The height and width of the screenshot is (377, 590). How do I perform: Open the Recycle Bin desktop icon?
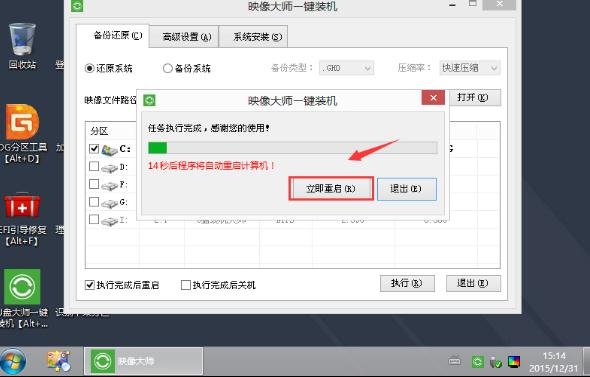click(x=22, y=40)
